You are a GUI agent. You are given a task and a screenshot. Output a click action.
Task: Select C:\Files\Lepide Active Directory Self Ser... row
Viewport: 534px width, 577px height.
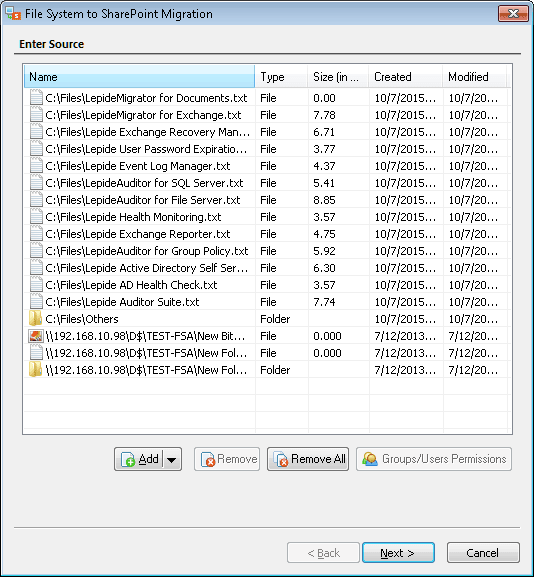[x=146, y=268]
